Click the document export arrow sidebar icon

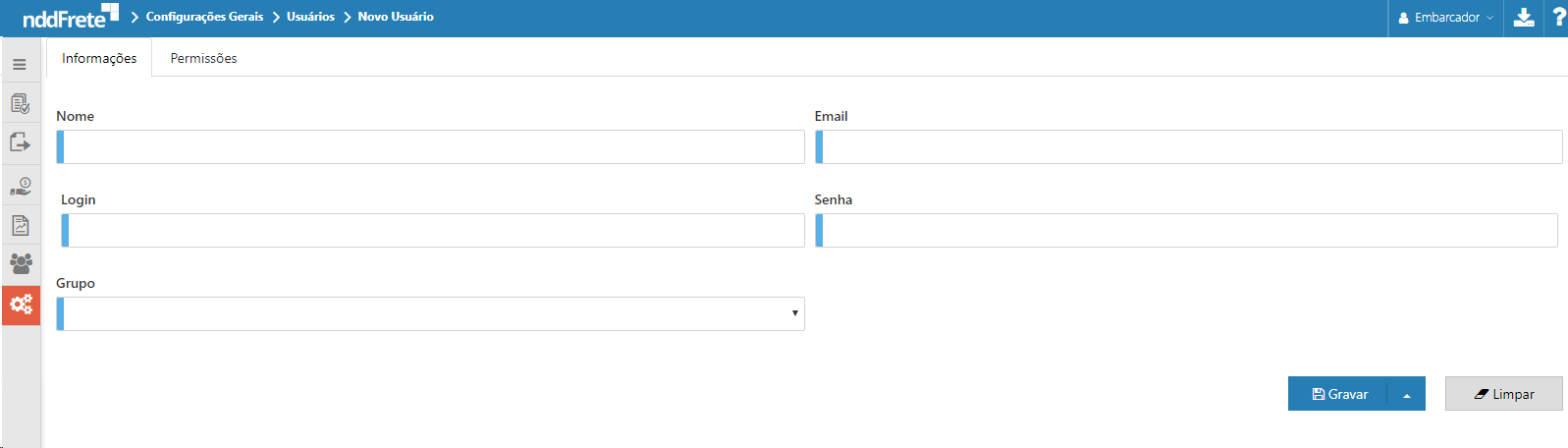20,142
